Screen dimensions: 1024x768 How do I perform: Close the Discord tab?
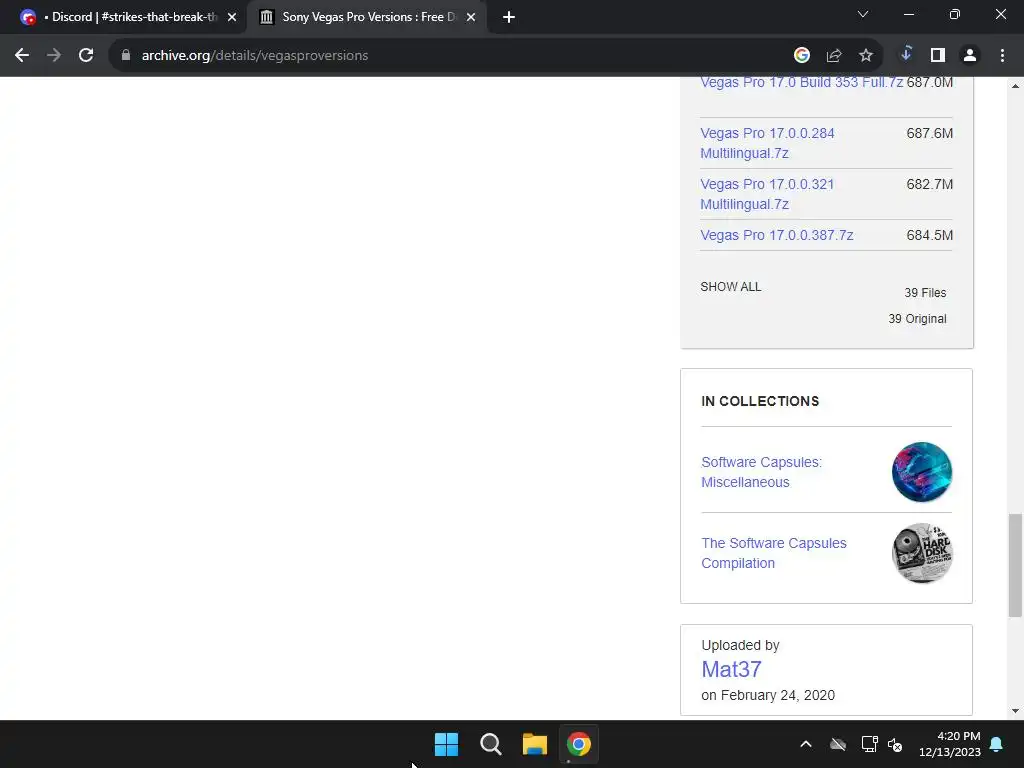[232, 17]
